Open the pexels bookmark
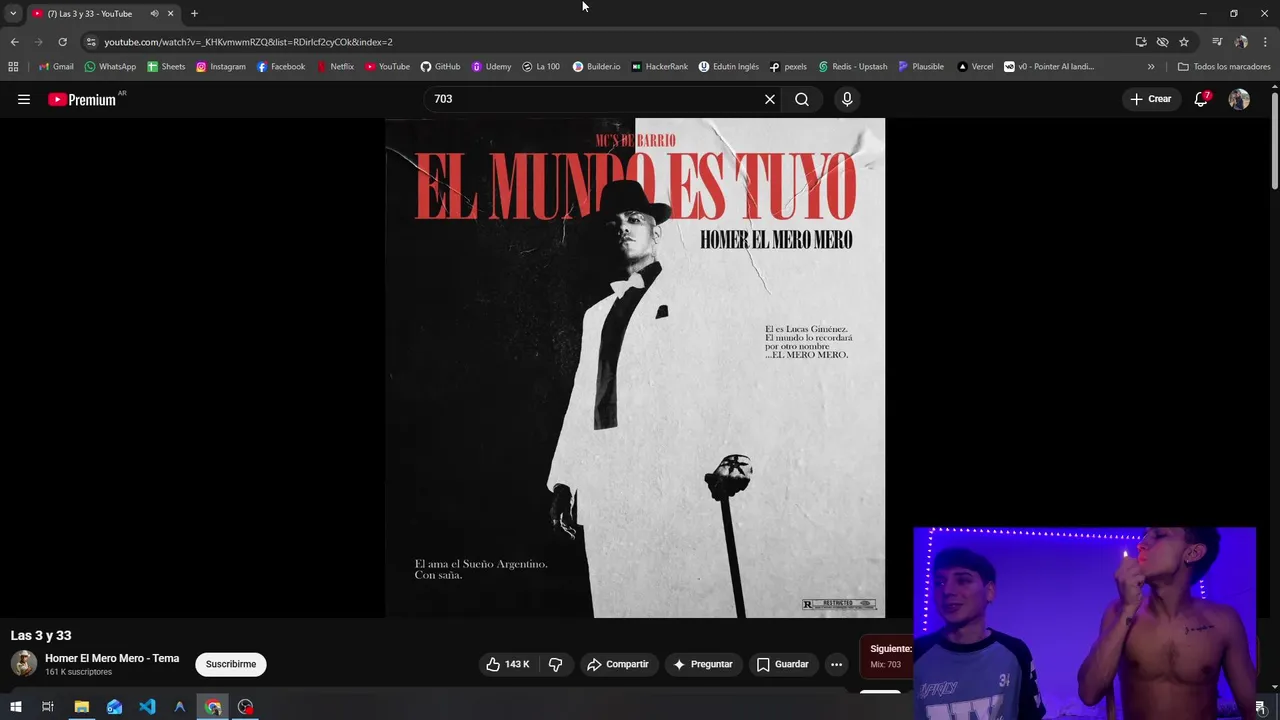The width and height of the screenshot is (1280, 720). pyautogui.click(x=788, y=67)
